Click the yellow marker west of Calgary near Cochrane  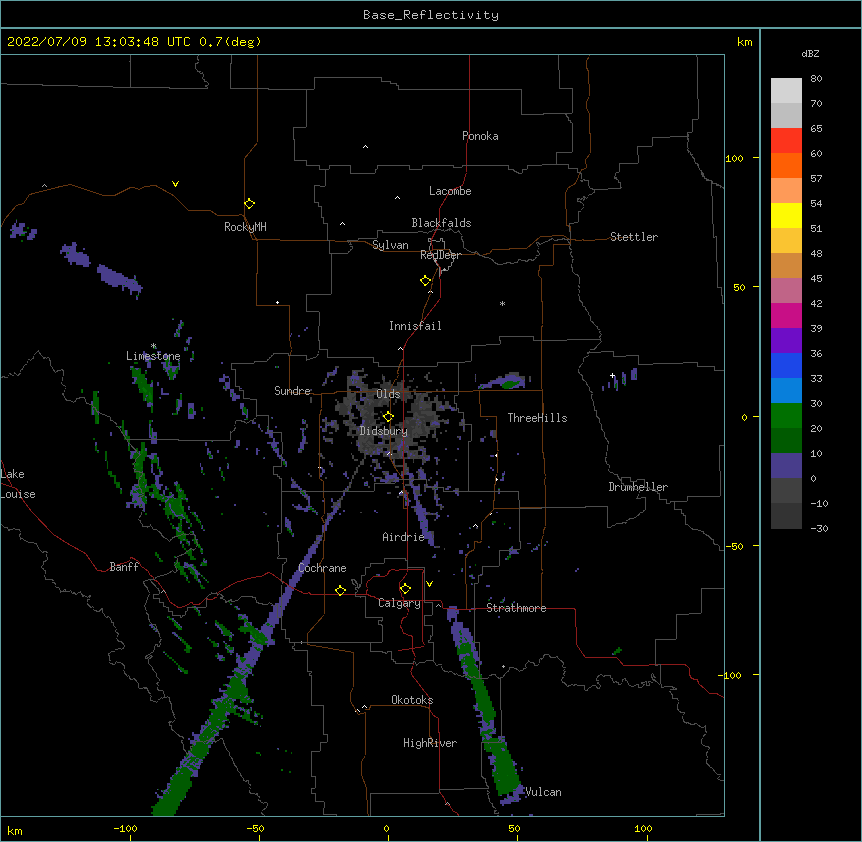pyautogui.click(x=340, y=590)
